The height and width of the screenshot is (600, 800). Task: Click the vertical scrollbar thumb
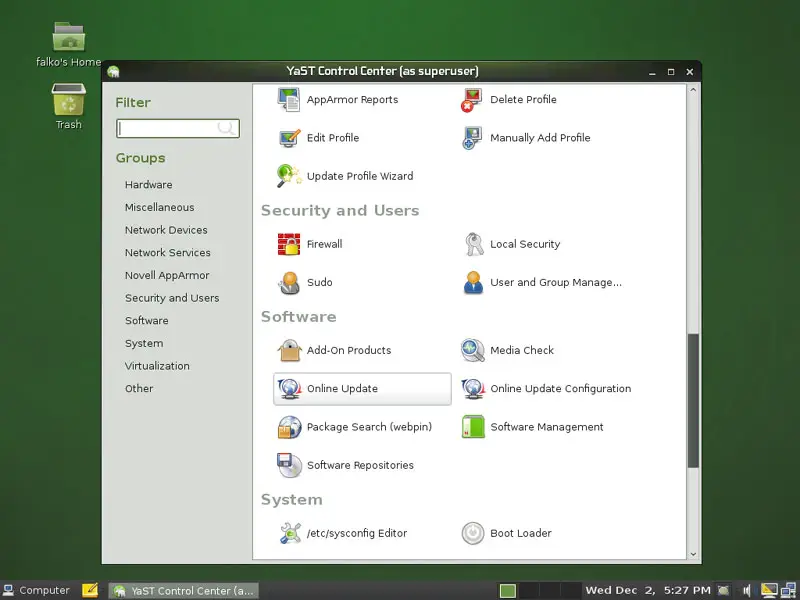tap(693, 401)
